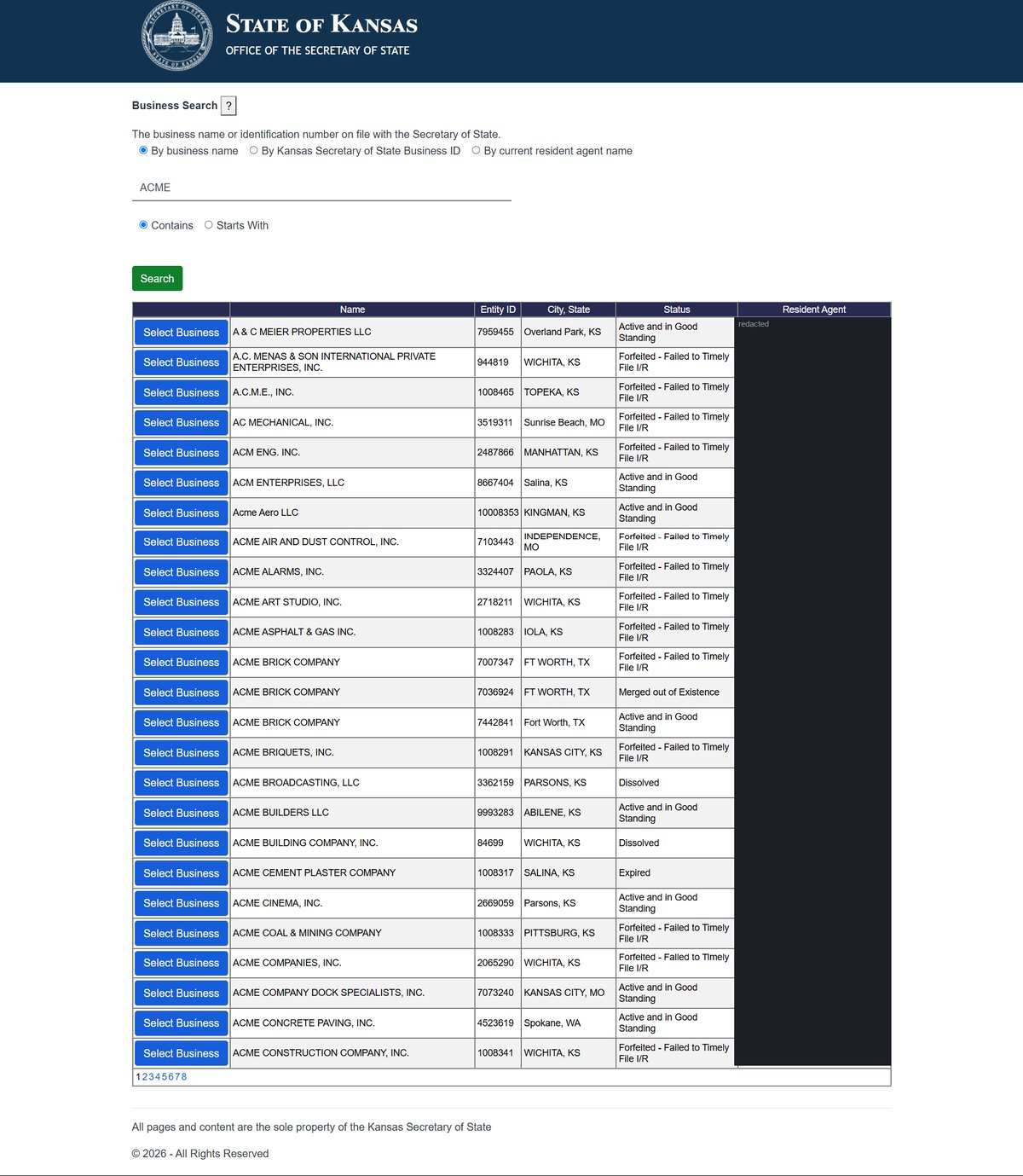This screenshot has width=1023, height=1176.
Task: Select Business for ACME BRIQUETS, INC.
Action: pyautogui.click(x=181, y=753)
